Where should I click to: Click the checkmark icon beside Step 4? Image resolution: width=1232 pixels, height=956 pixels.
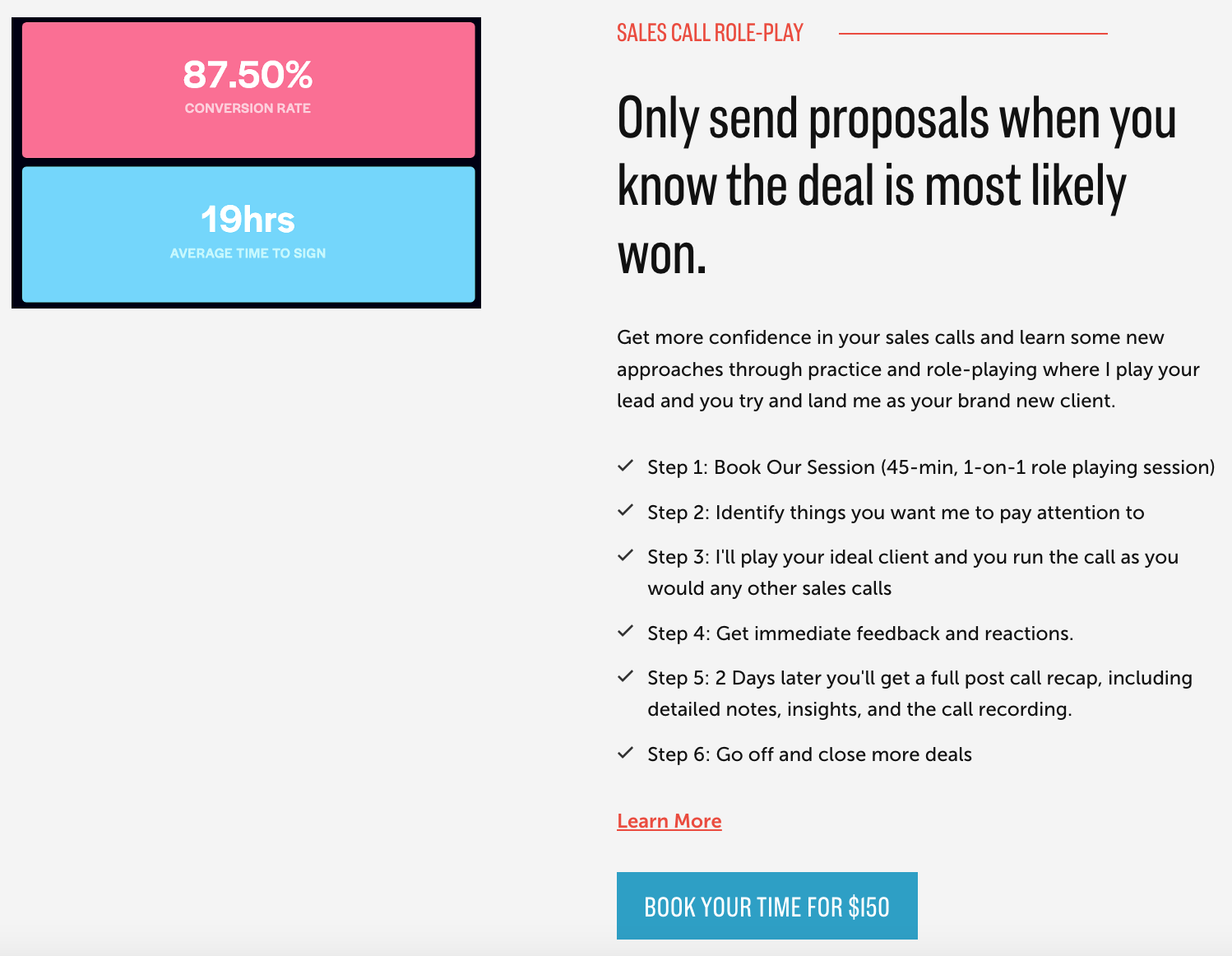(625, 632)
